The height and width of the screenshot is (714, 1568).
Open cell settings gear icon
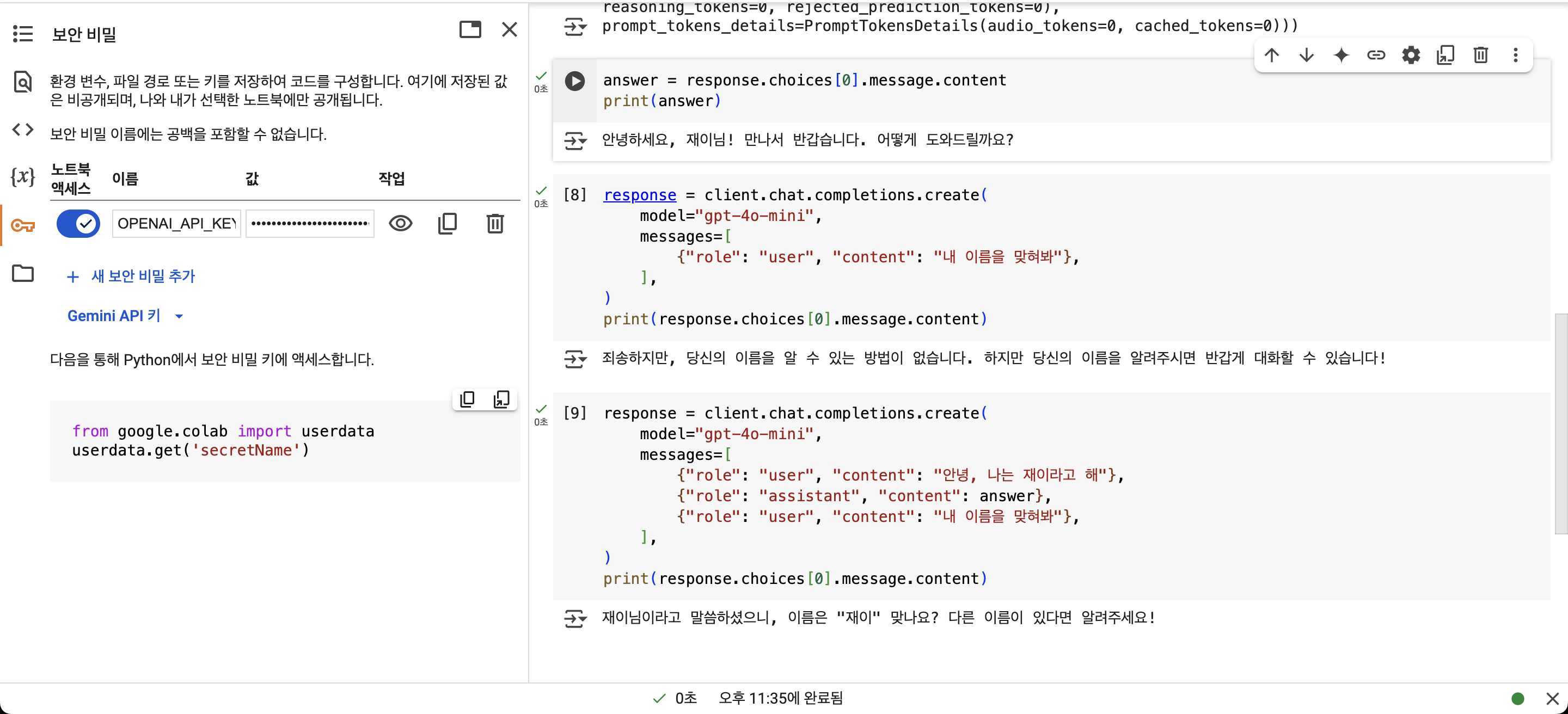point(1411,56)
